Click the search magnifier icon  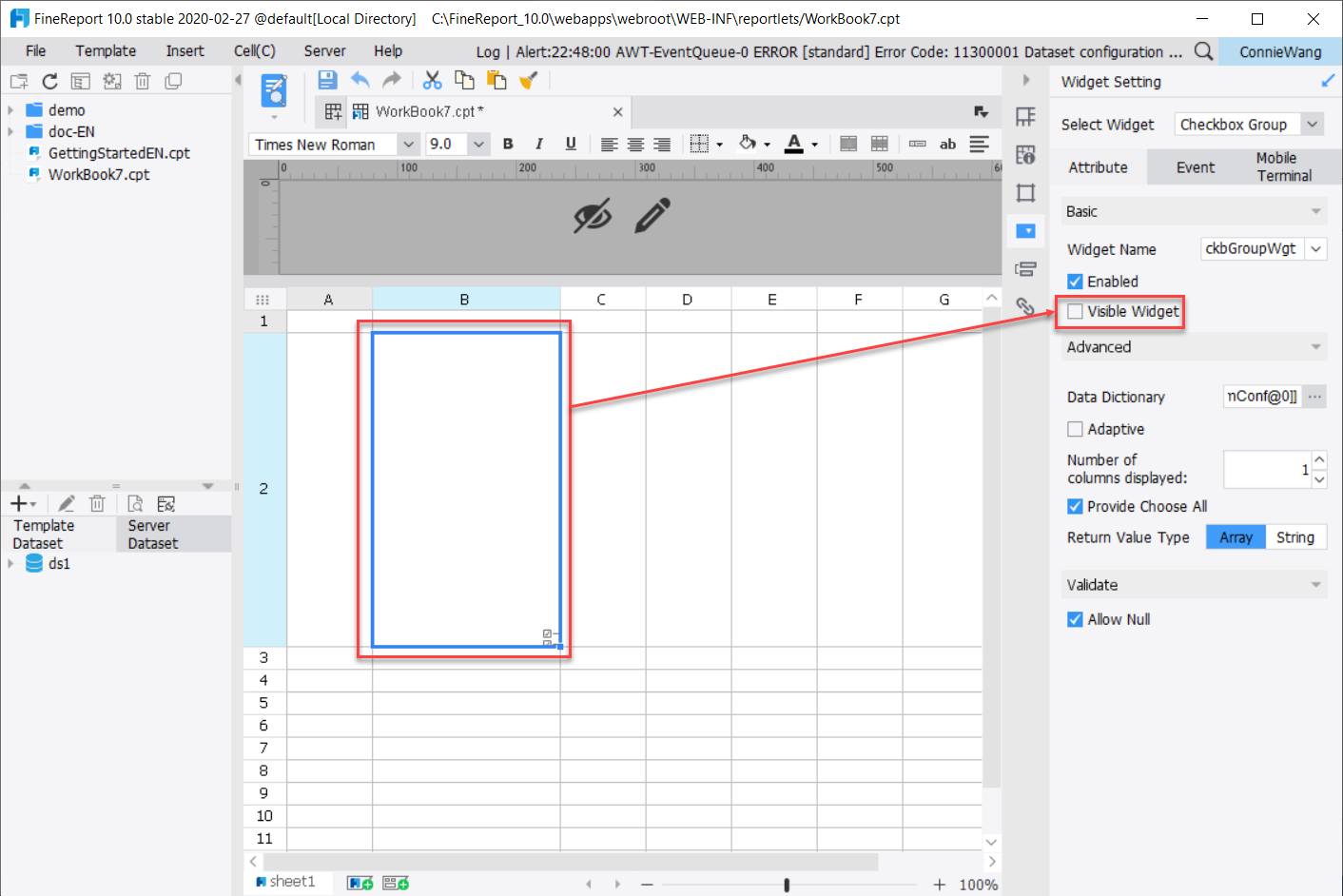1203,51
